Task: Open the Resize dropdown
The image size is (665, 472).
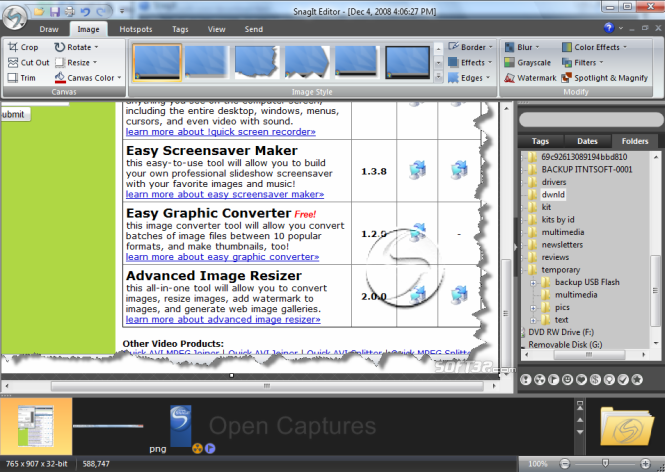Action: pyautogui.click(x=76, y=62)
